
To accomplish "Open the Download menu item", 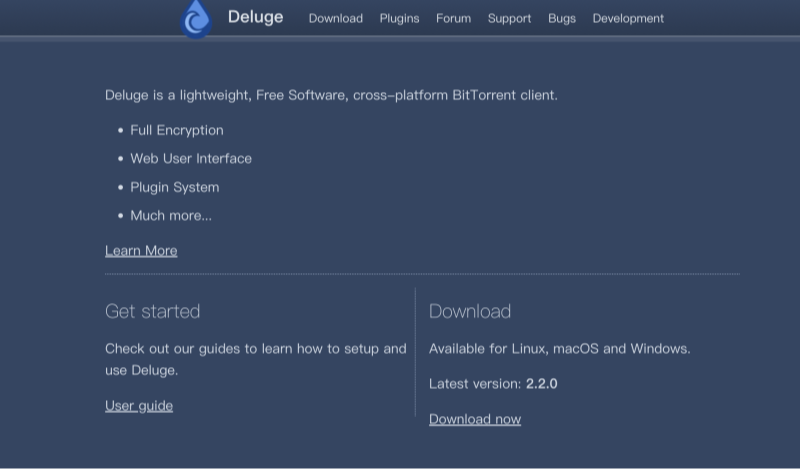I will pos(336,18).
